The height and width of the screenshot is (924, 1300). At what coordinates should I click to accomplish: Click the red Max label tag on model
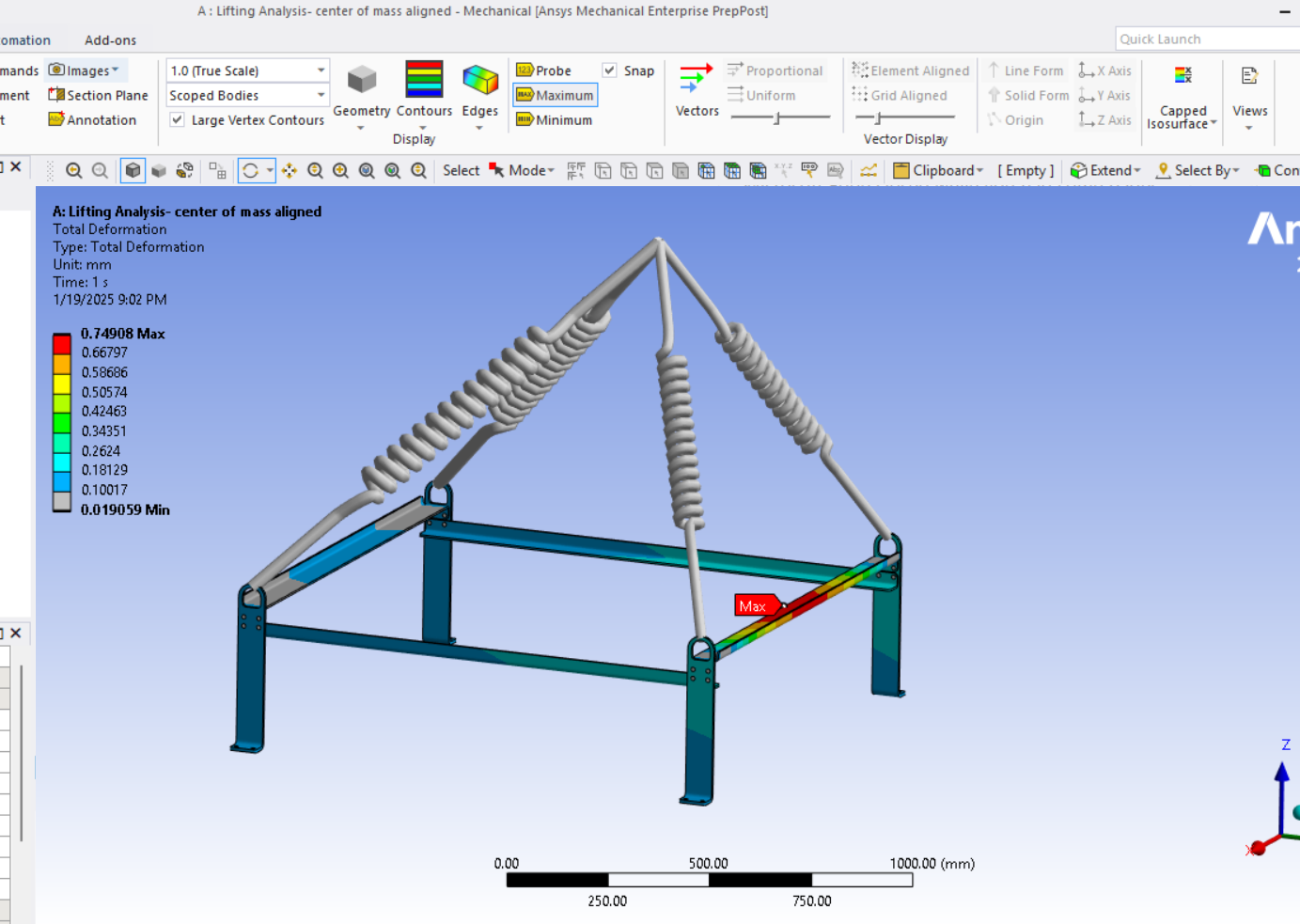tap(757, 606)
